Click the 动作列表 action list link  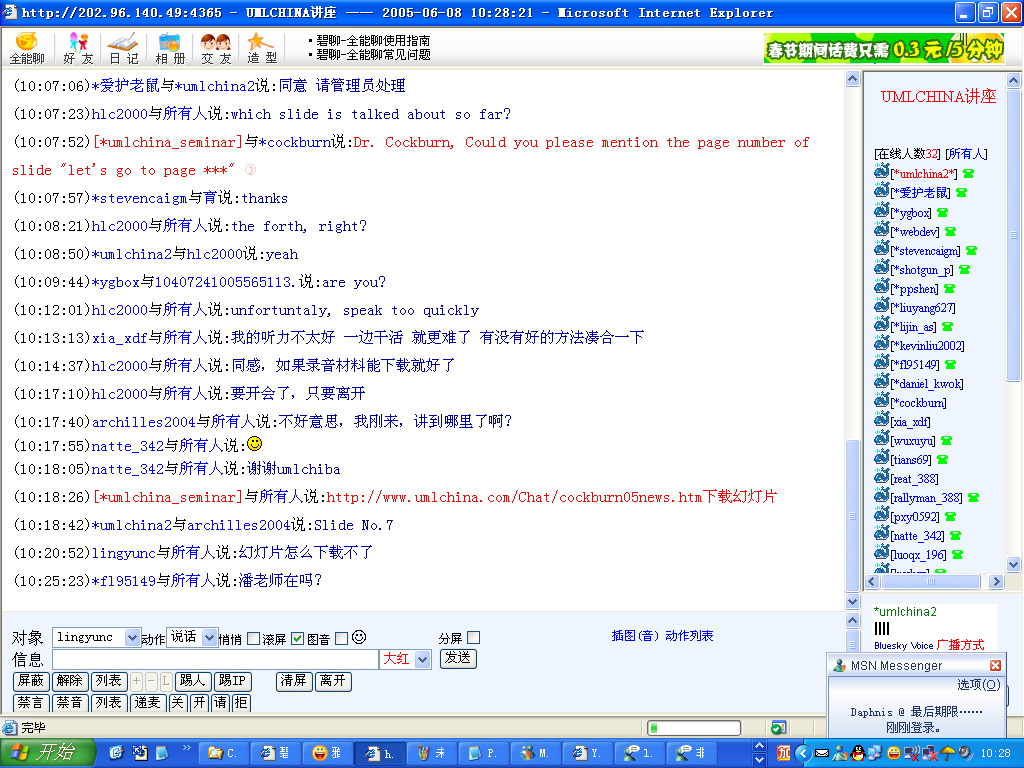point(689,635)
